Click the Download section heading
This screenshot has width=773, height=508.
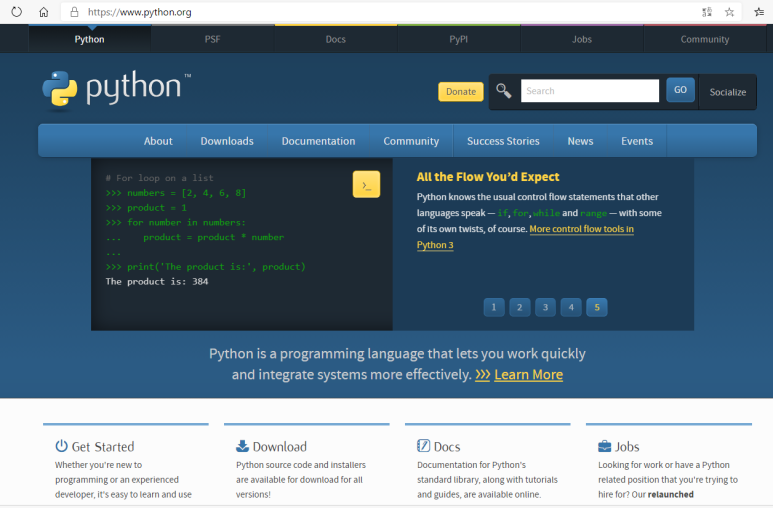(x=280, y=447)
